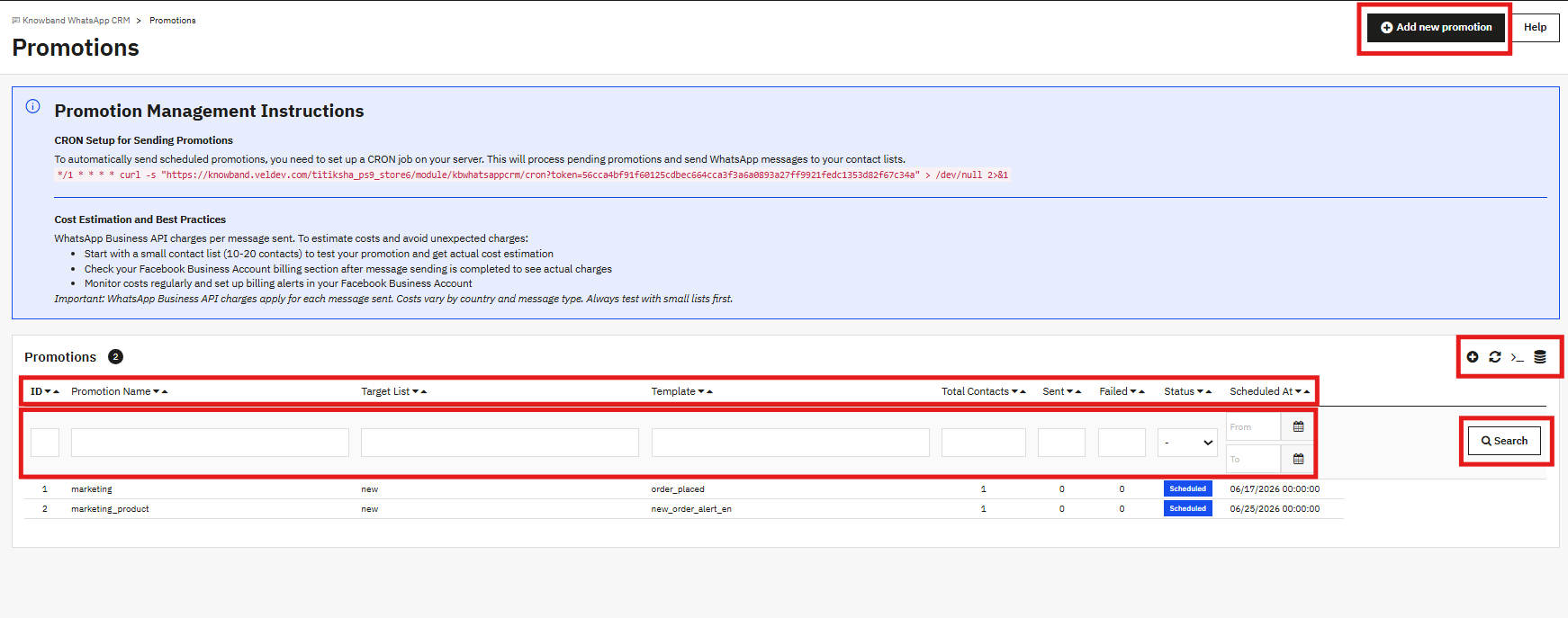This screenshot has height=618, width=1568.
Task: Sort Target List descending
Action: click(x=415, y=391)
